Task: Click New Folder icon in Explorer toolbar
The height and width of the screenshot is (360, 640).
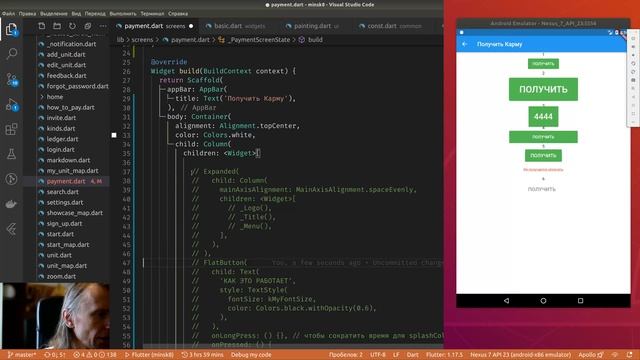Action: (x=57, y=26)
